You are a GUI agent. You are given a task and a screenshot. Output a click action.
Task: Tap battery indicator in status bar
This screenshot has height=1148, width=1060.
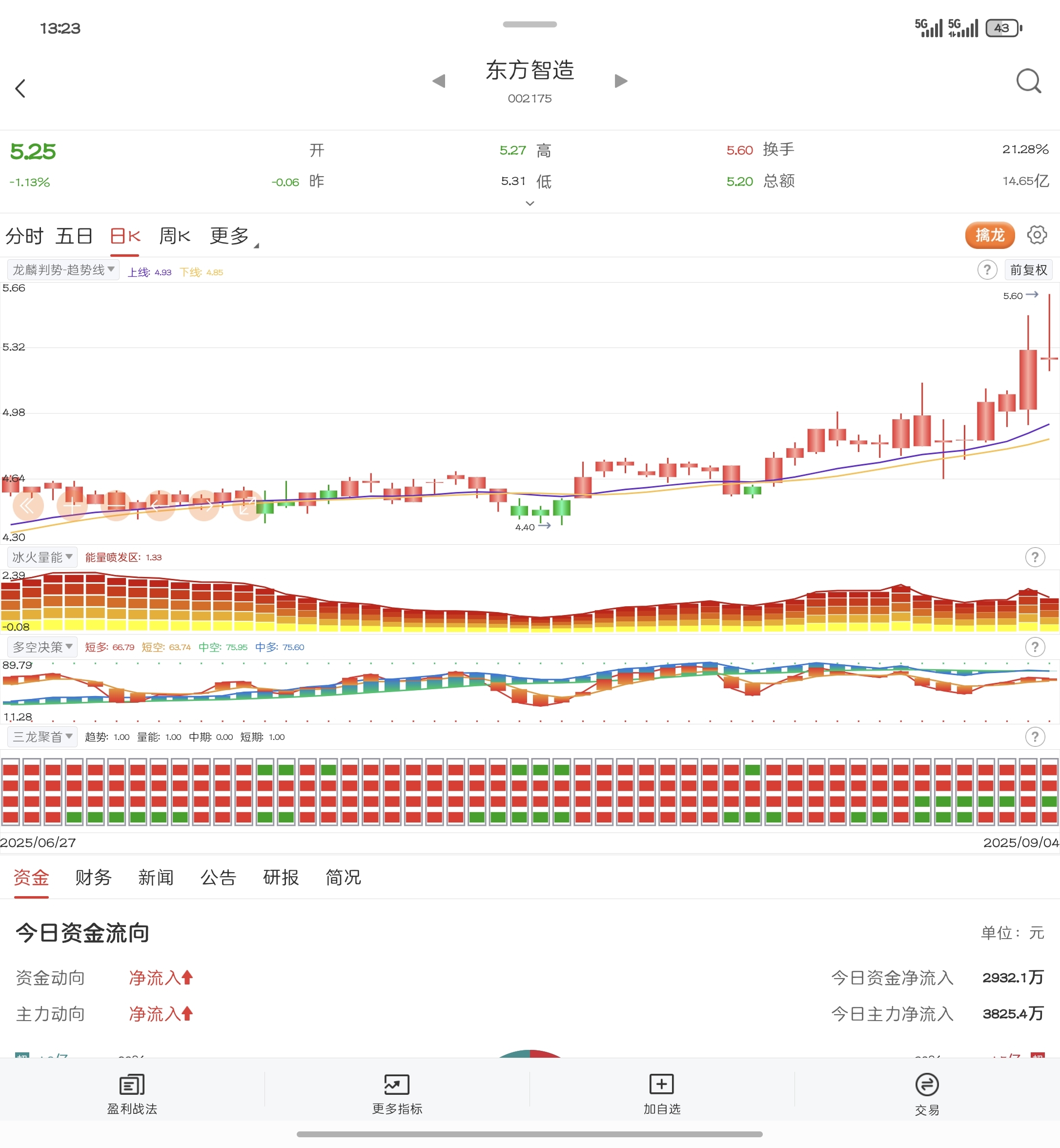pyautogui.click(x=1004, y=27)
